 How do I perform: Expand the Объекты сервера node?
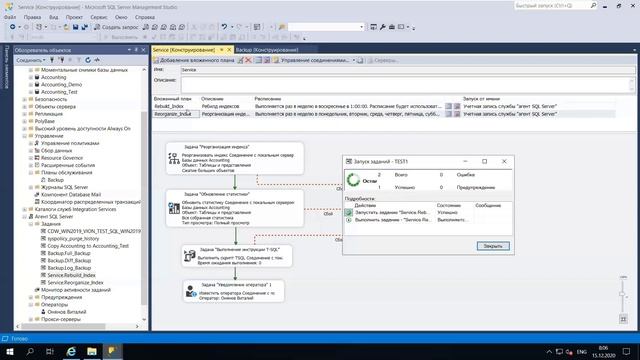point(25,107)
